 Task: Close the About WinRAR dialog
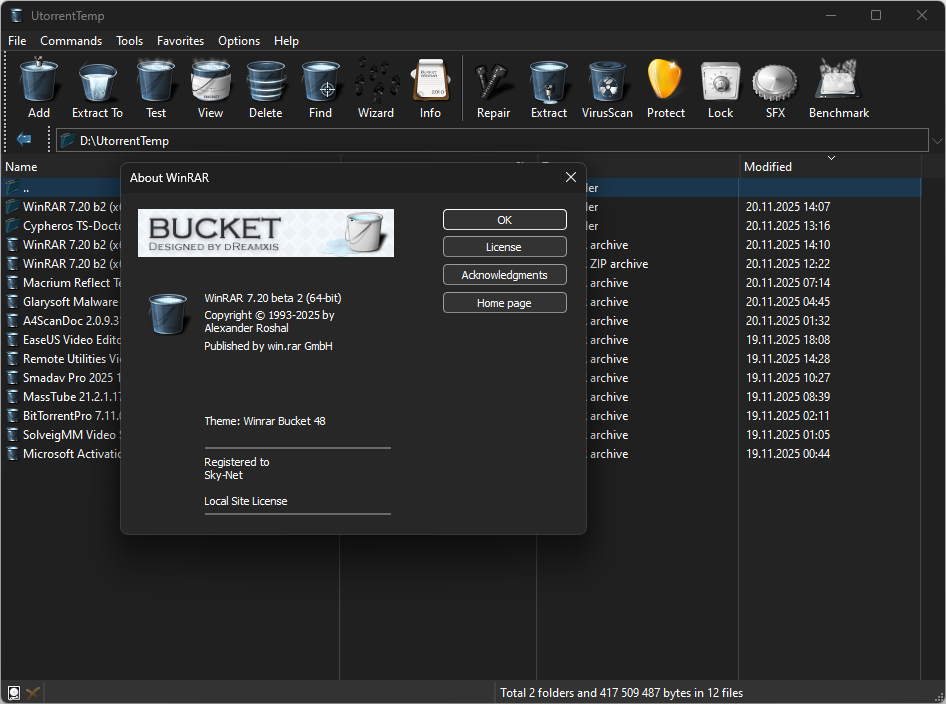pos(571,177)
